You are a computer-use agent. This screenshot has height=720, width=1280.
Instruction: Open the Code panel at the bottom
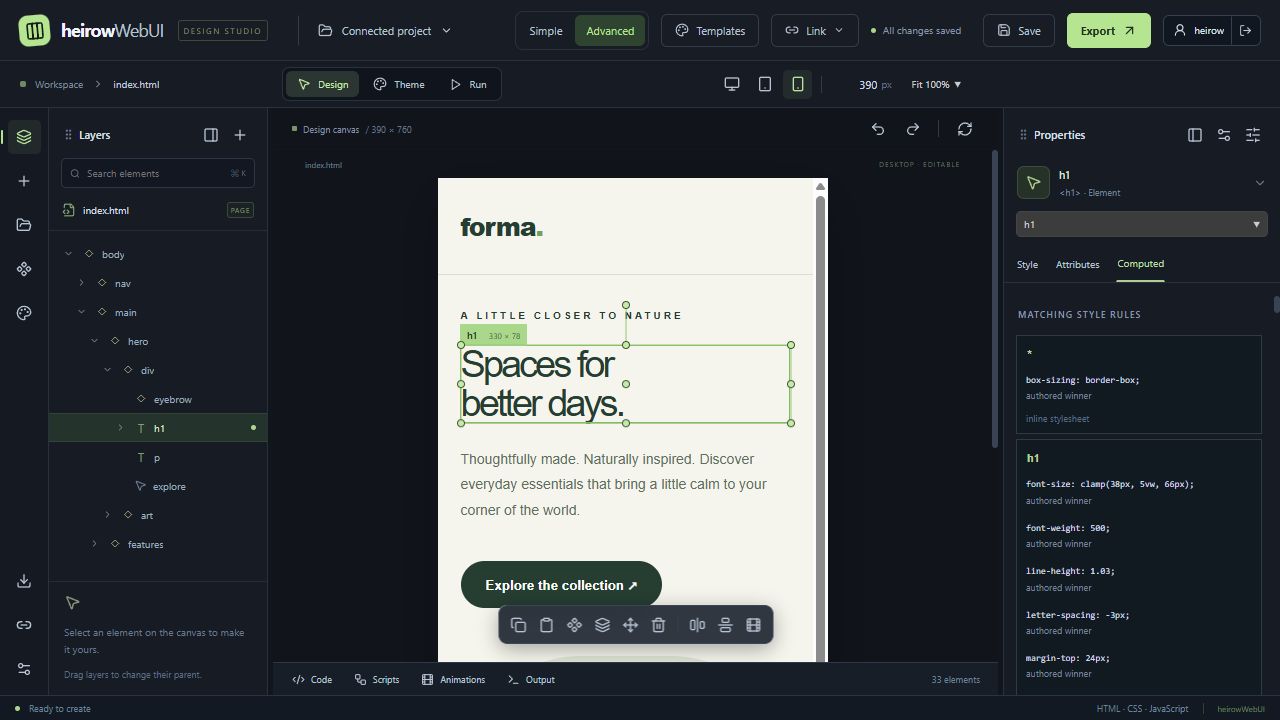[x=312, y=680]
